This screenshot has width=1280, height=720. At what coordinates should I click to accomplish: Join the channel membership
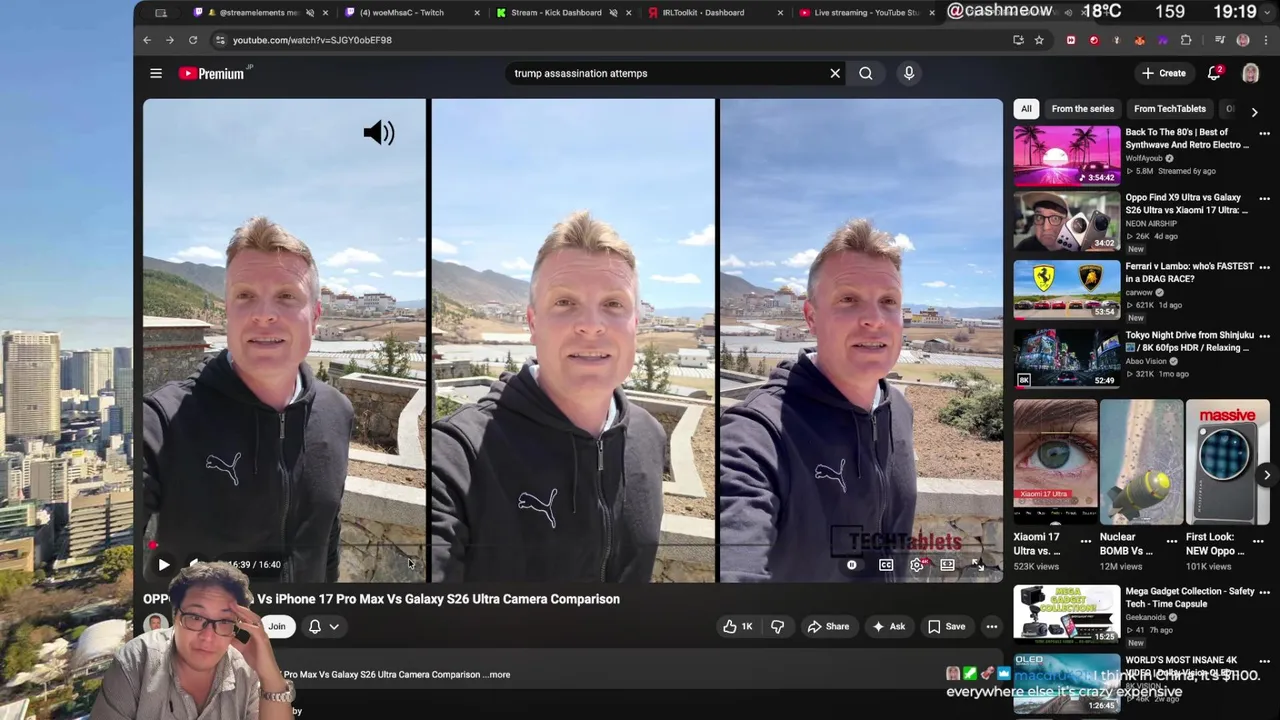(277, 626)
